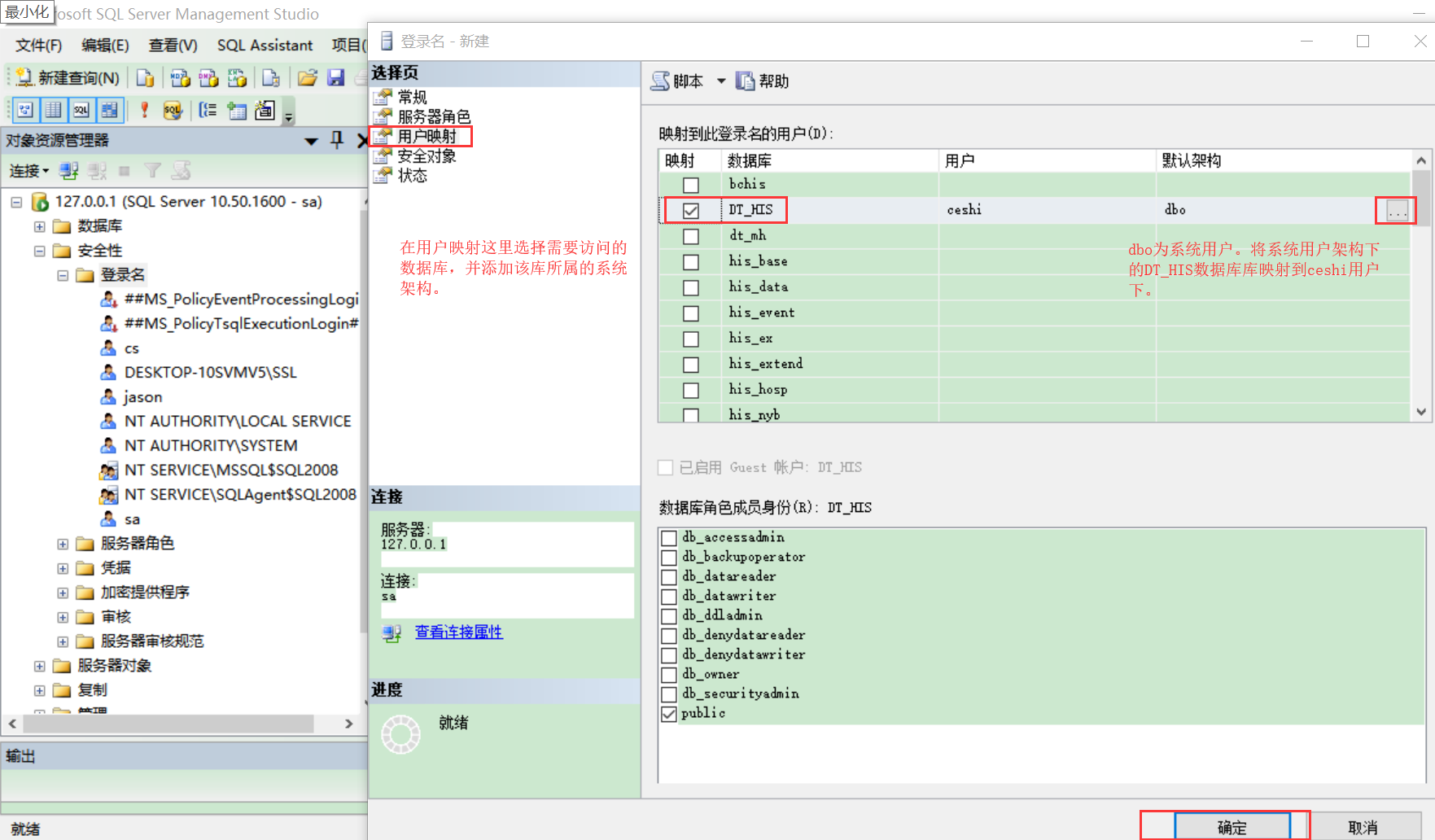Collapse the 登录名 folder

[63, 275]
